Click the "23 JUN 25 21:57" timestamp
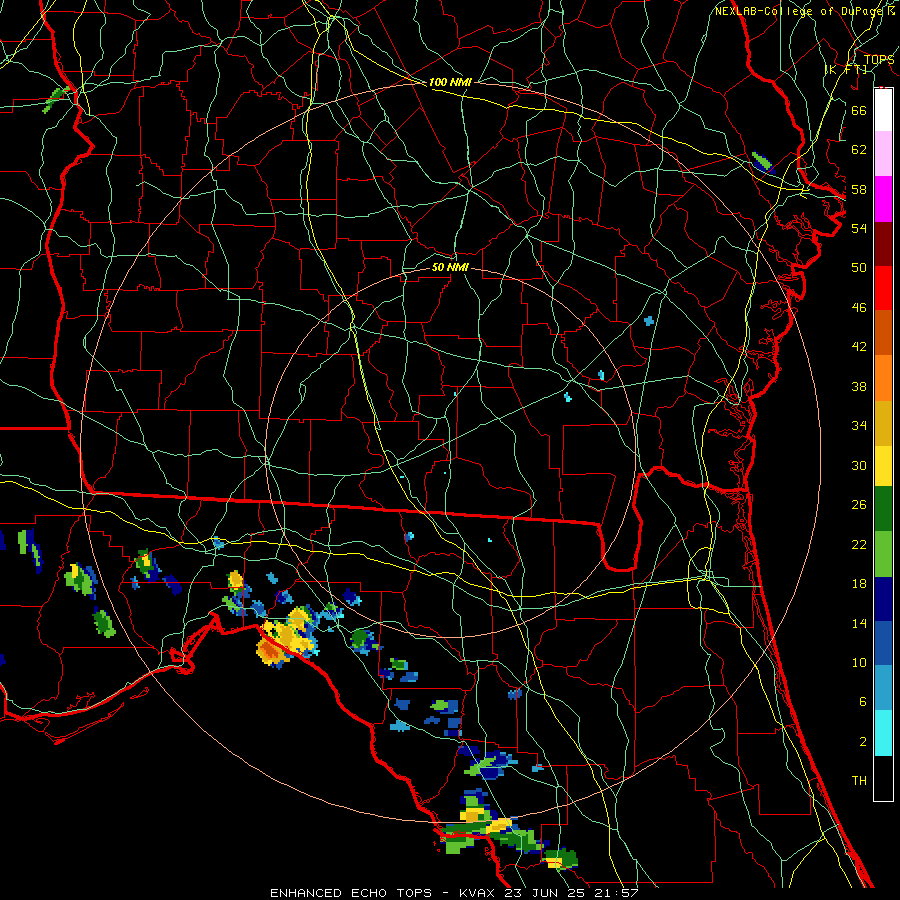The width and height of the screenshot is (900, 900). point(571,893)
